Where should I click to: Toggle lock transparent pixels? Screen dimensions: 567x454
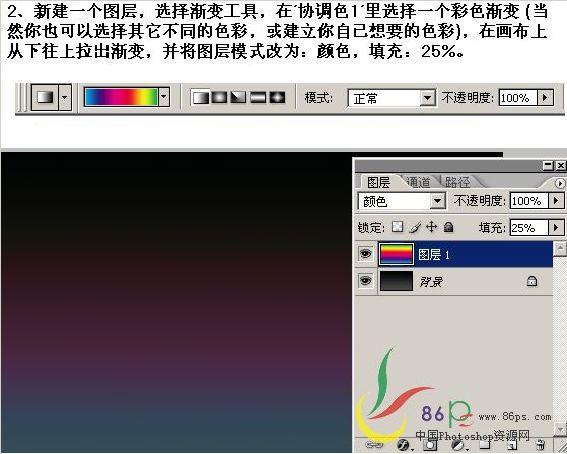398,227
